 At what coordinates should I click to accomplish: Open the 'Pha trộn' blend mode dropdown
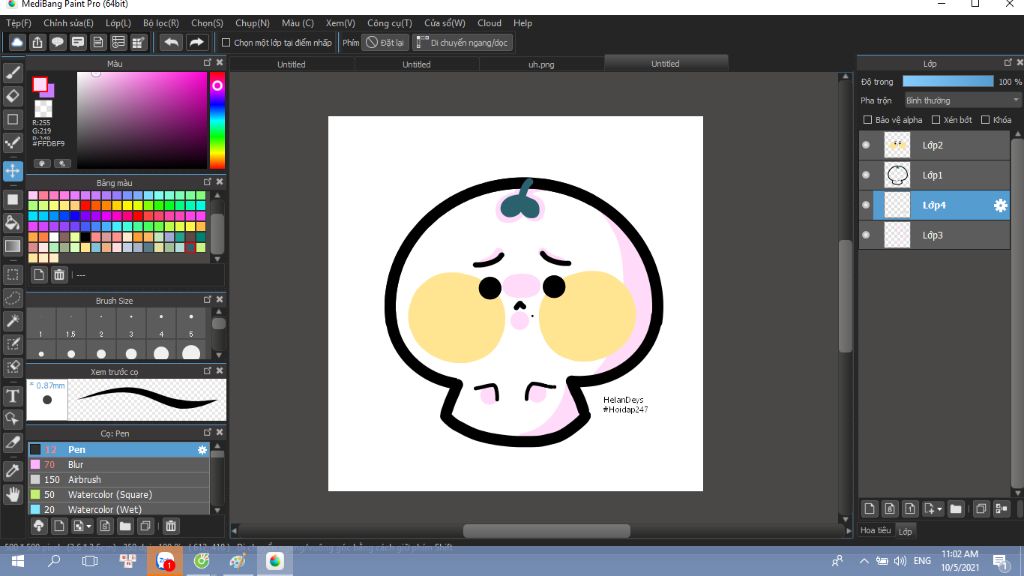coord(962,101)
